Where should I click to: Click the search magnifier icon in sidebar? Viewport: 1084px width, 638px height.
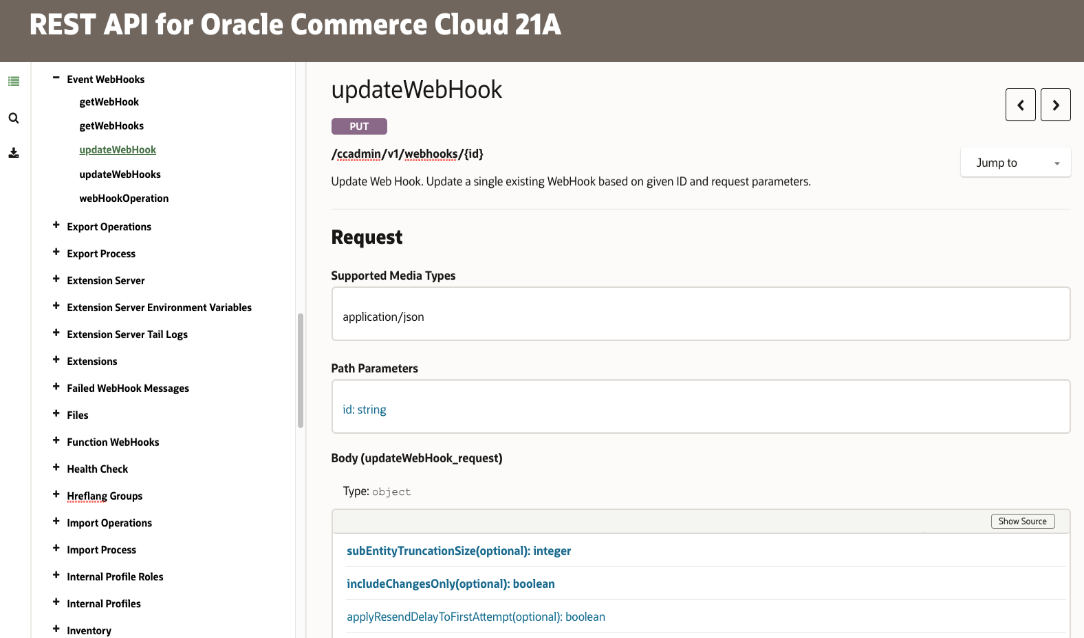[x=14, y=118]
